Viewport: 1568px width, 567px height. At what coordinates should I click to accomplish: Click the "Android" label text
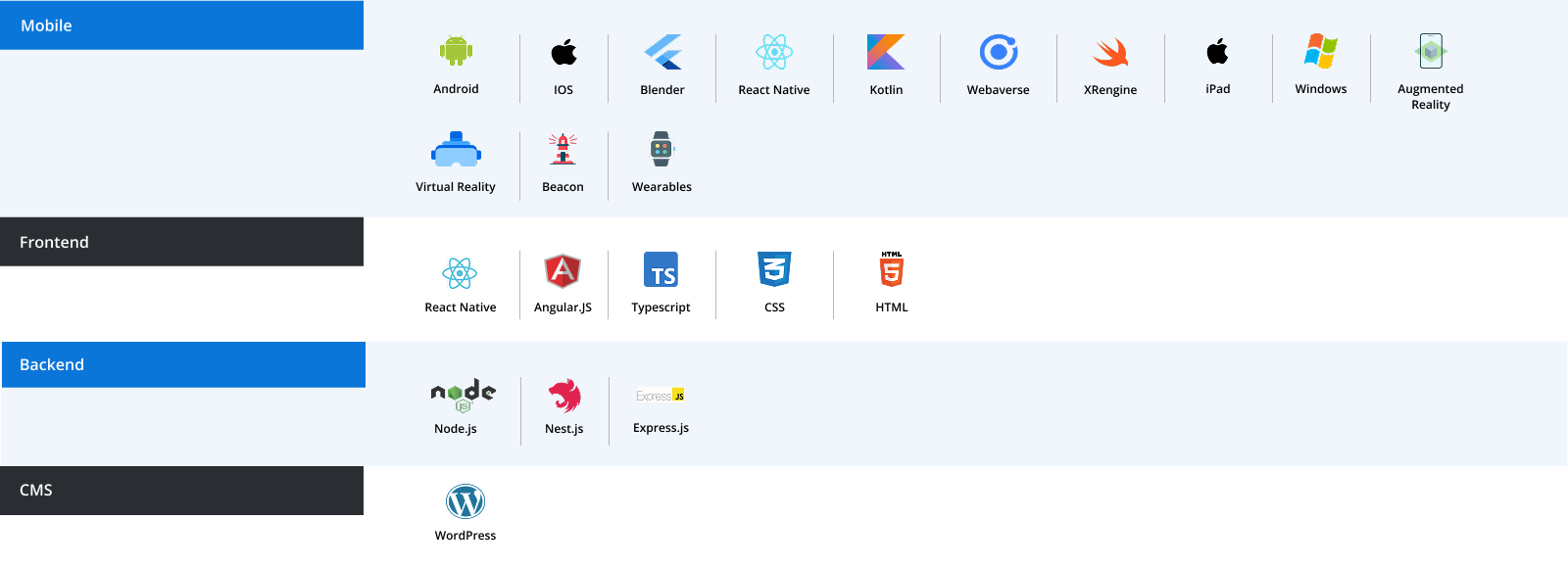457,89
